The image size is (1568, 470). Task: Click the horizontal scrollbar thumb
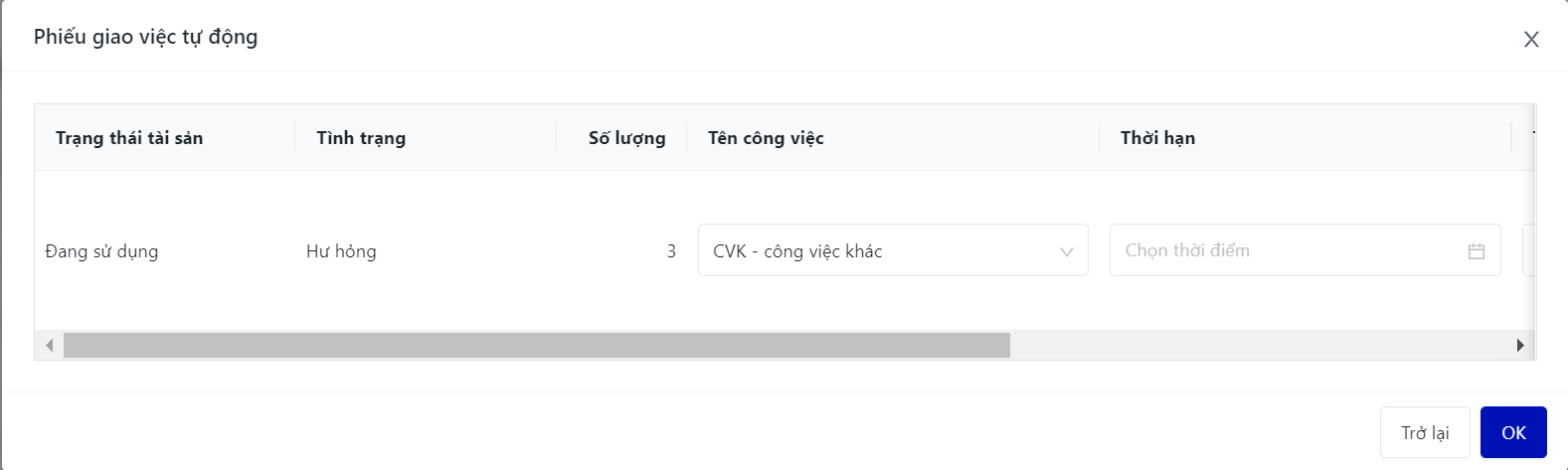pyautogui.click(x=537, y=346)
